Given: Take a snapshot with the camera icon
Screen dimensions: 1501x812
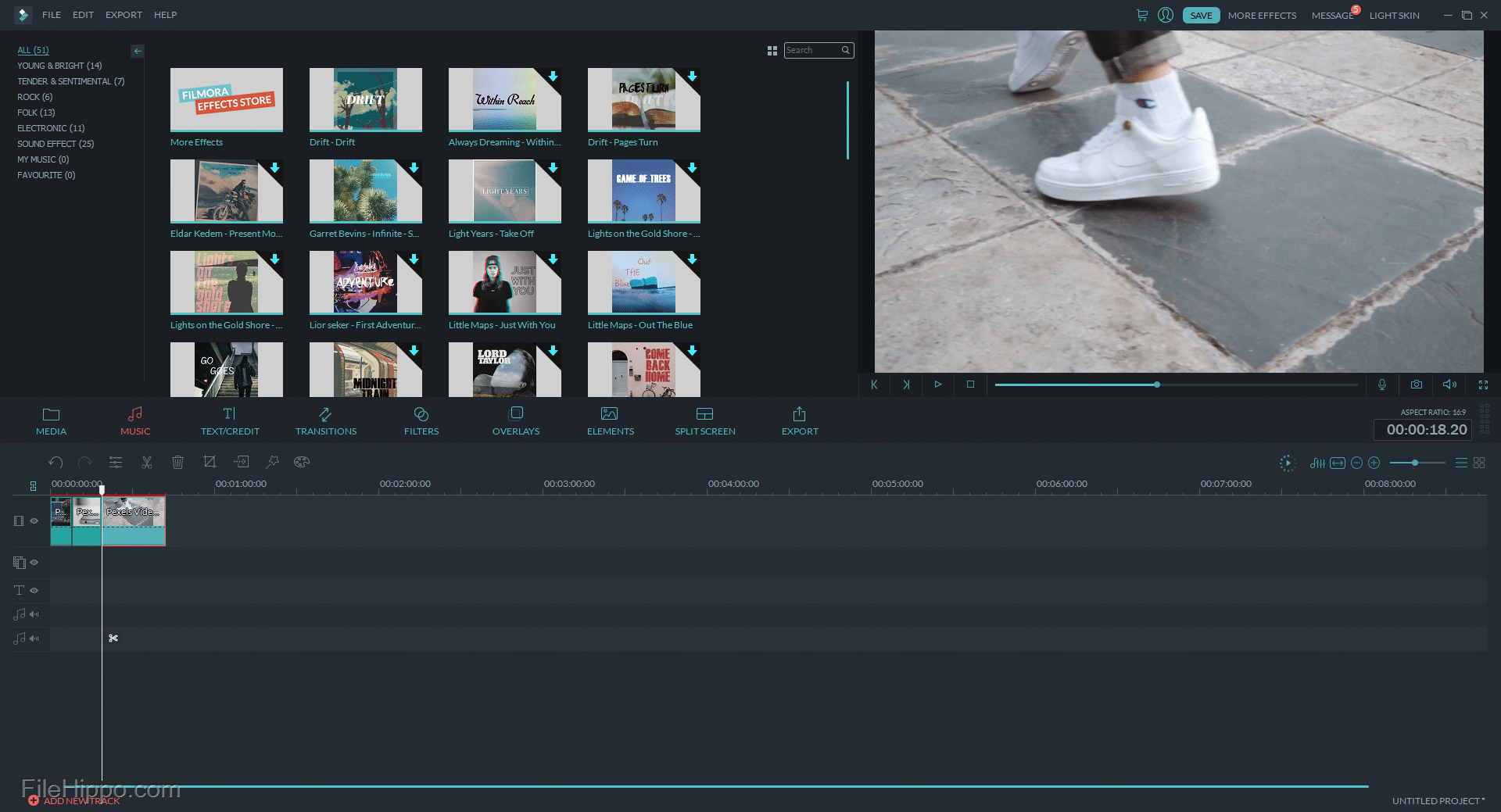Looking at the screenshot, I should pyautogui.click(x=1417, y=385).
